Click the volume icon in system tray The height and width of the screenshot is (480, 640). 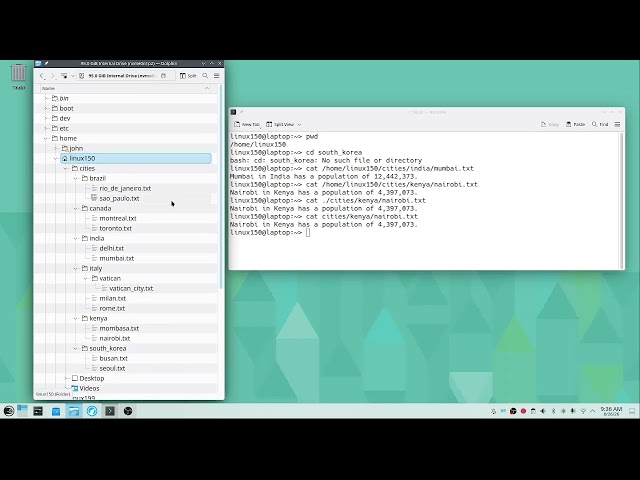coord(543,411)
